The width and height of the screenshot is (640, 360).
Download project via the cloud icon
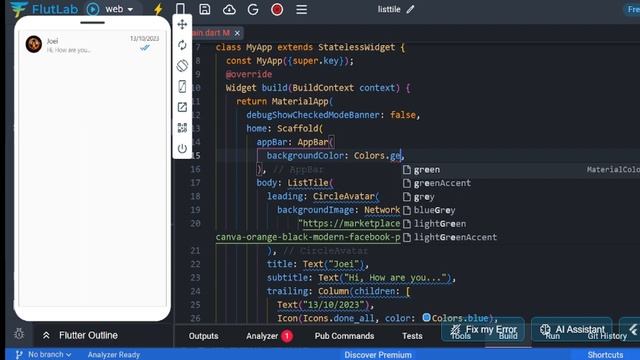point(229,9)
